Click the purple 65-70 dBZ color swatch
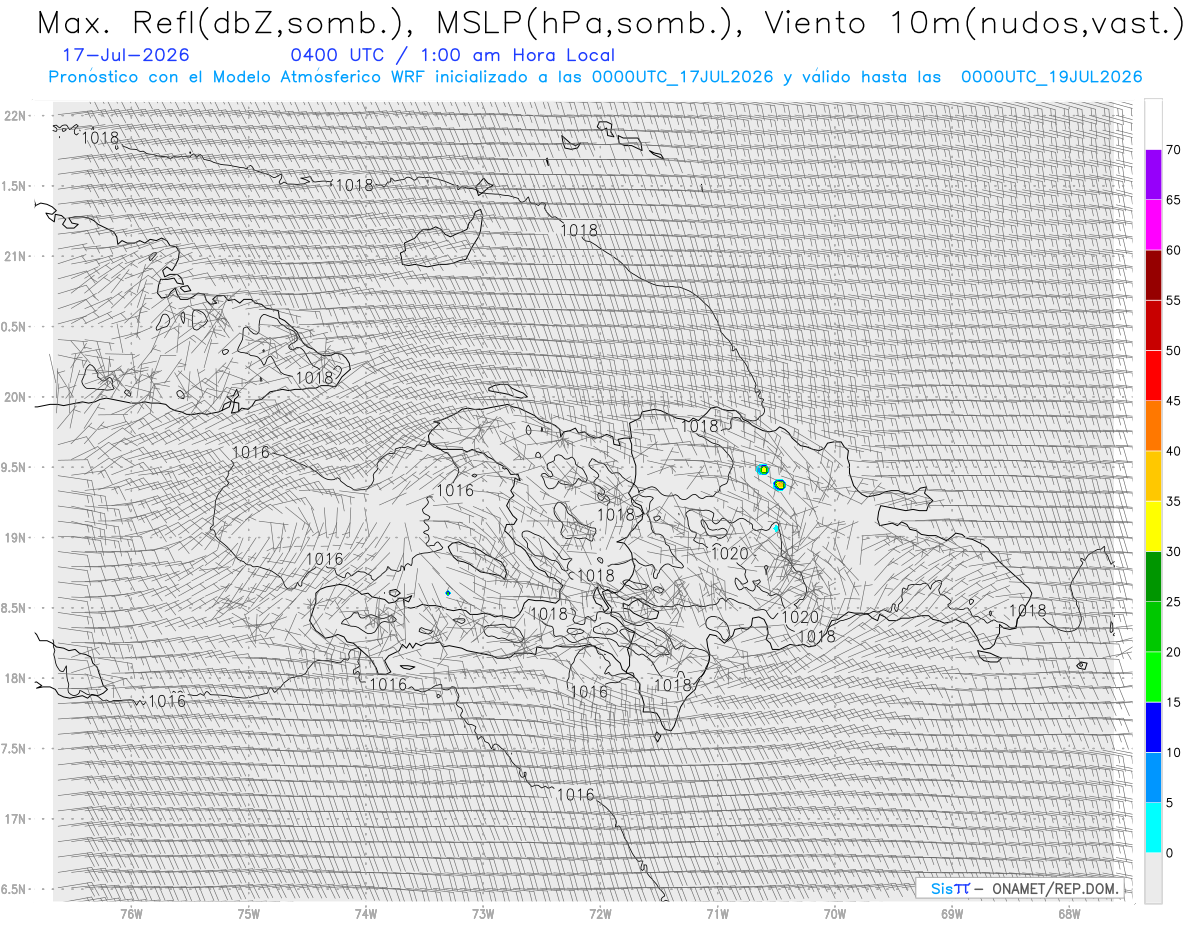 coord(1153,175)
